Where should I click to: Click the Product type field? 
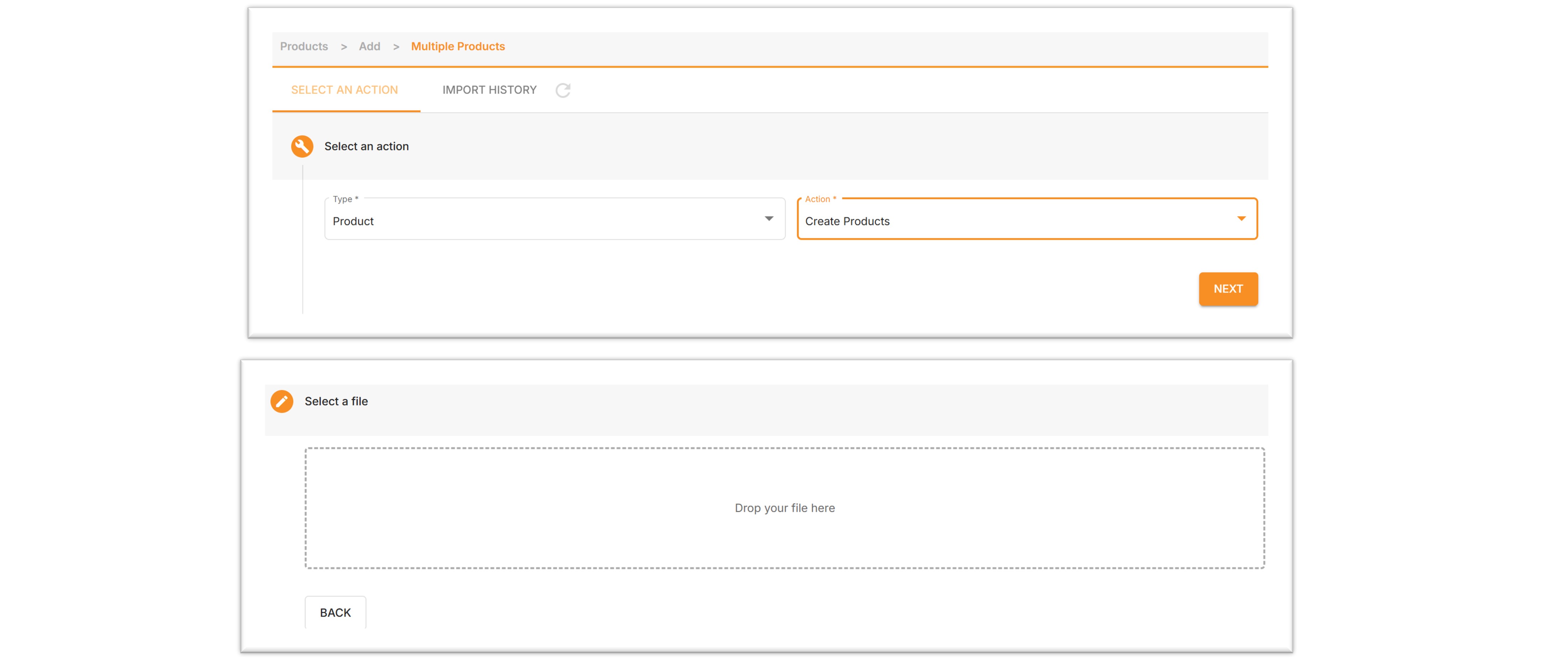tap(555, 218)
